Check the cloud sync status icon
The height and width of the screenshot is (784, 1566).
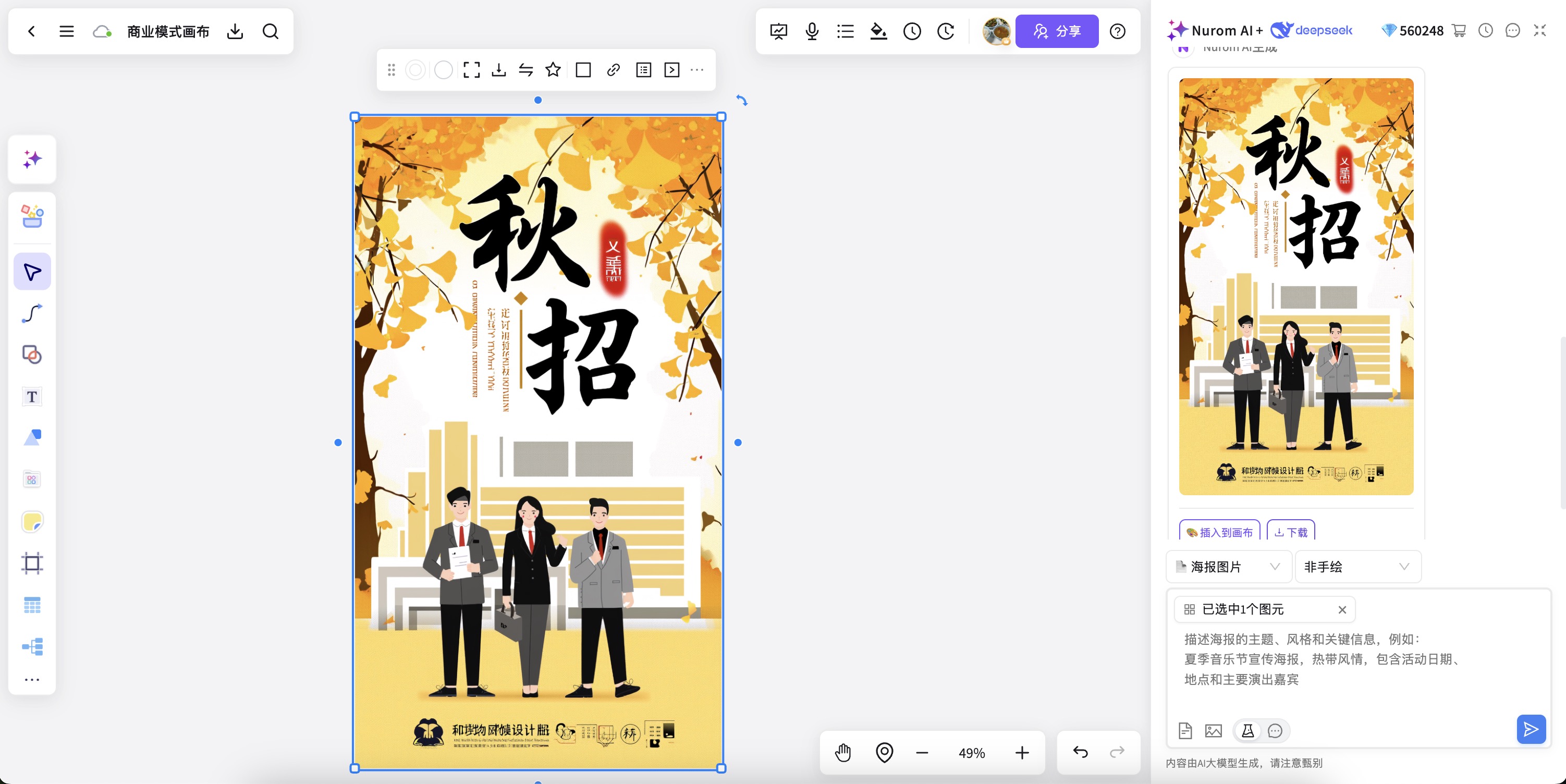(102, 31)
